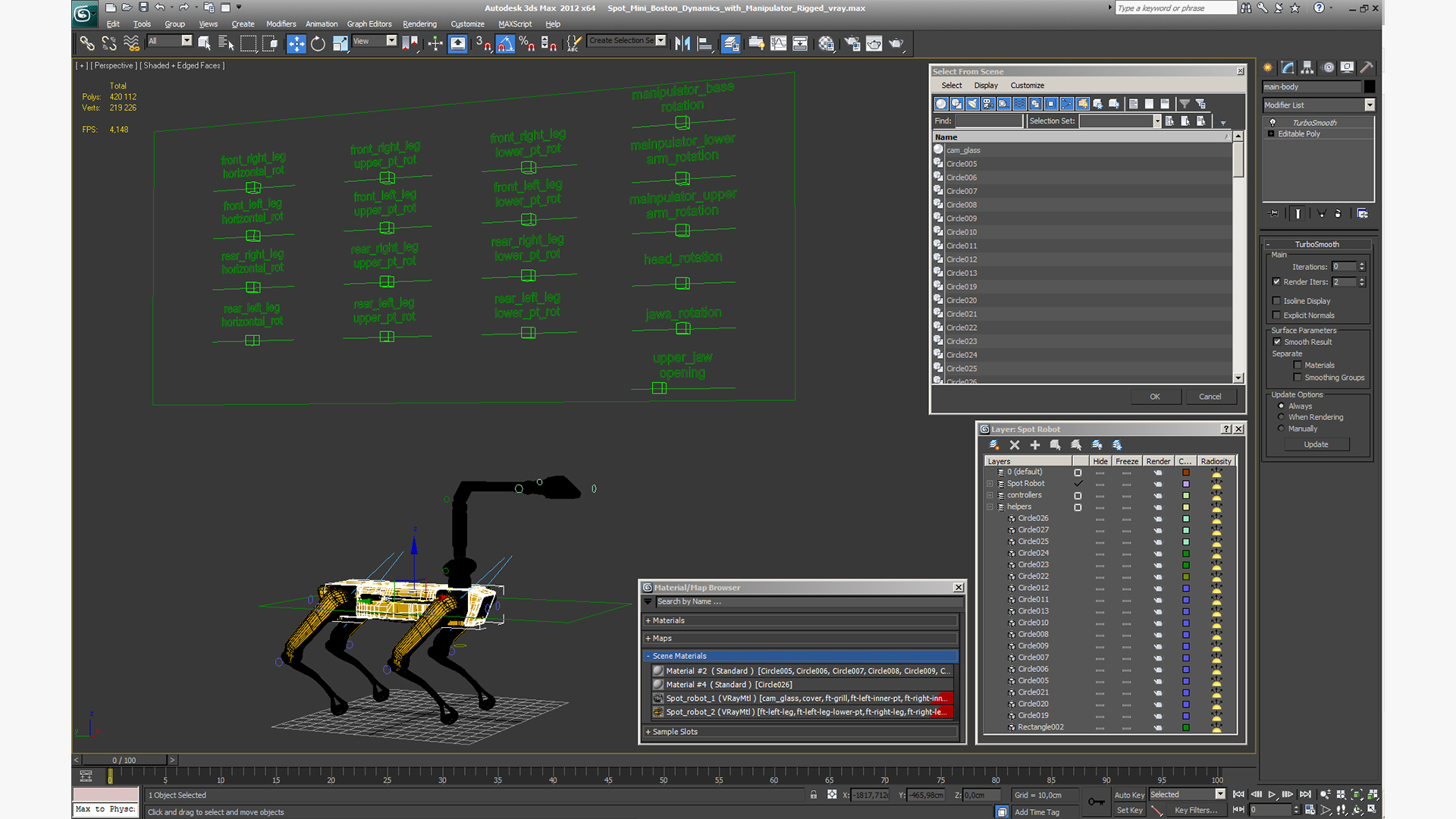The height and width of the screenshot is (819, 1456).
Task: Click Play Animation button
Action: pyautogui.click(x=1272, y=795)
